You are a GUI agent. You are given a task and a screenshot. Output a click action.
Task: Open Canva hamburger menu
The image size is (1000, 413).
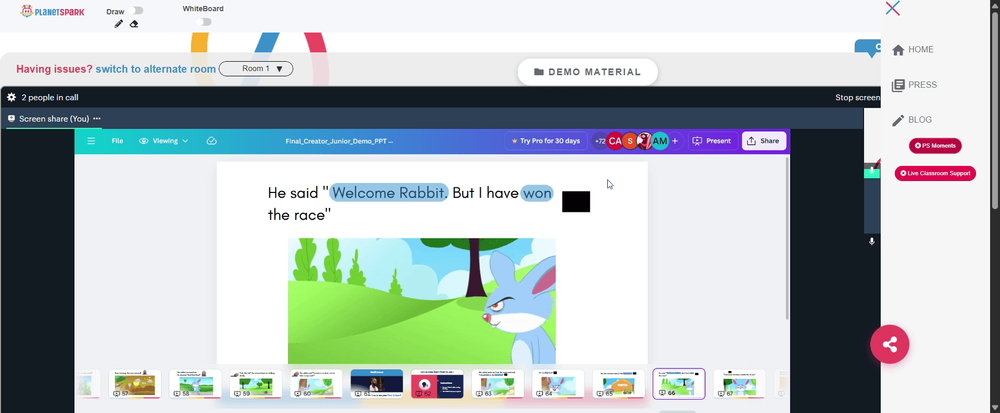tap(91, 141)
